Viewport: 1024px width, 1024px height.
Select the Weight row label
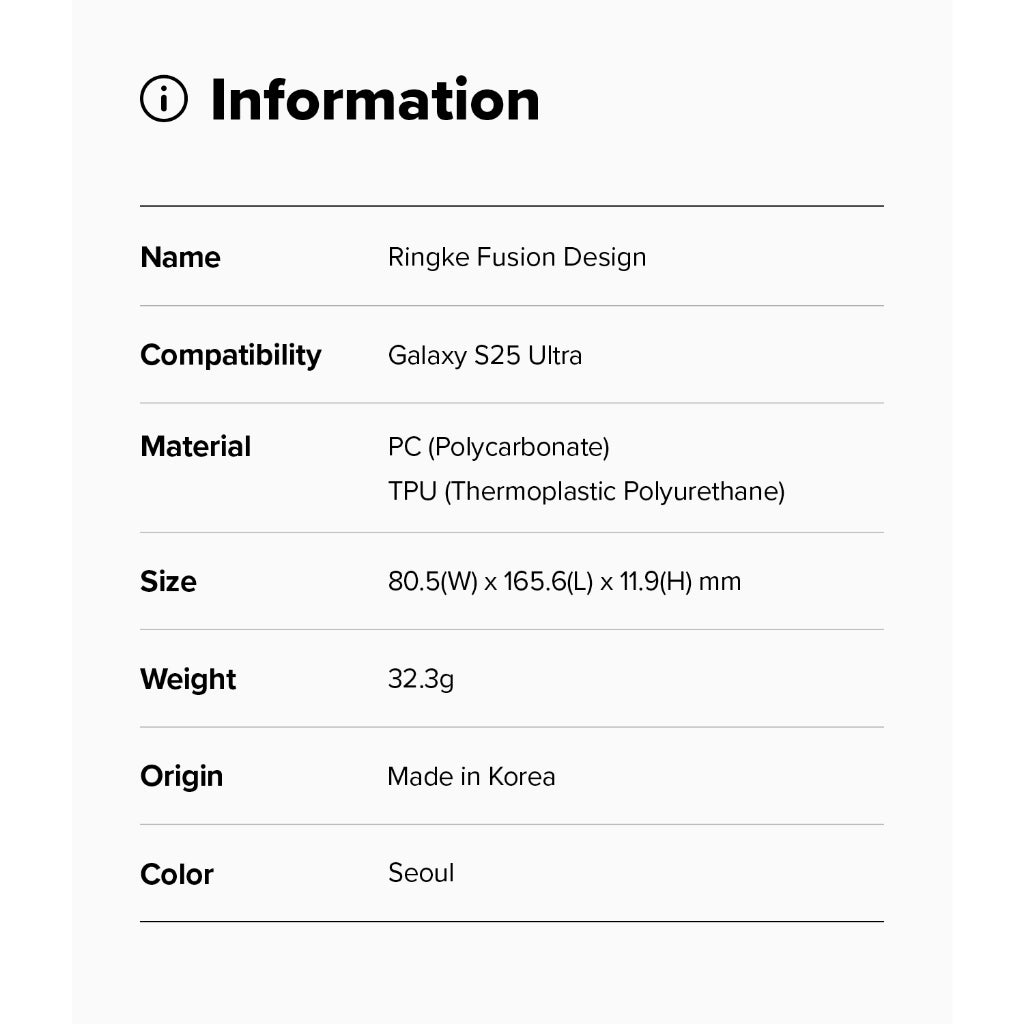(x=188, y=679)
